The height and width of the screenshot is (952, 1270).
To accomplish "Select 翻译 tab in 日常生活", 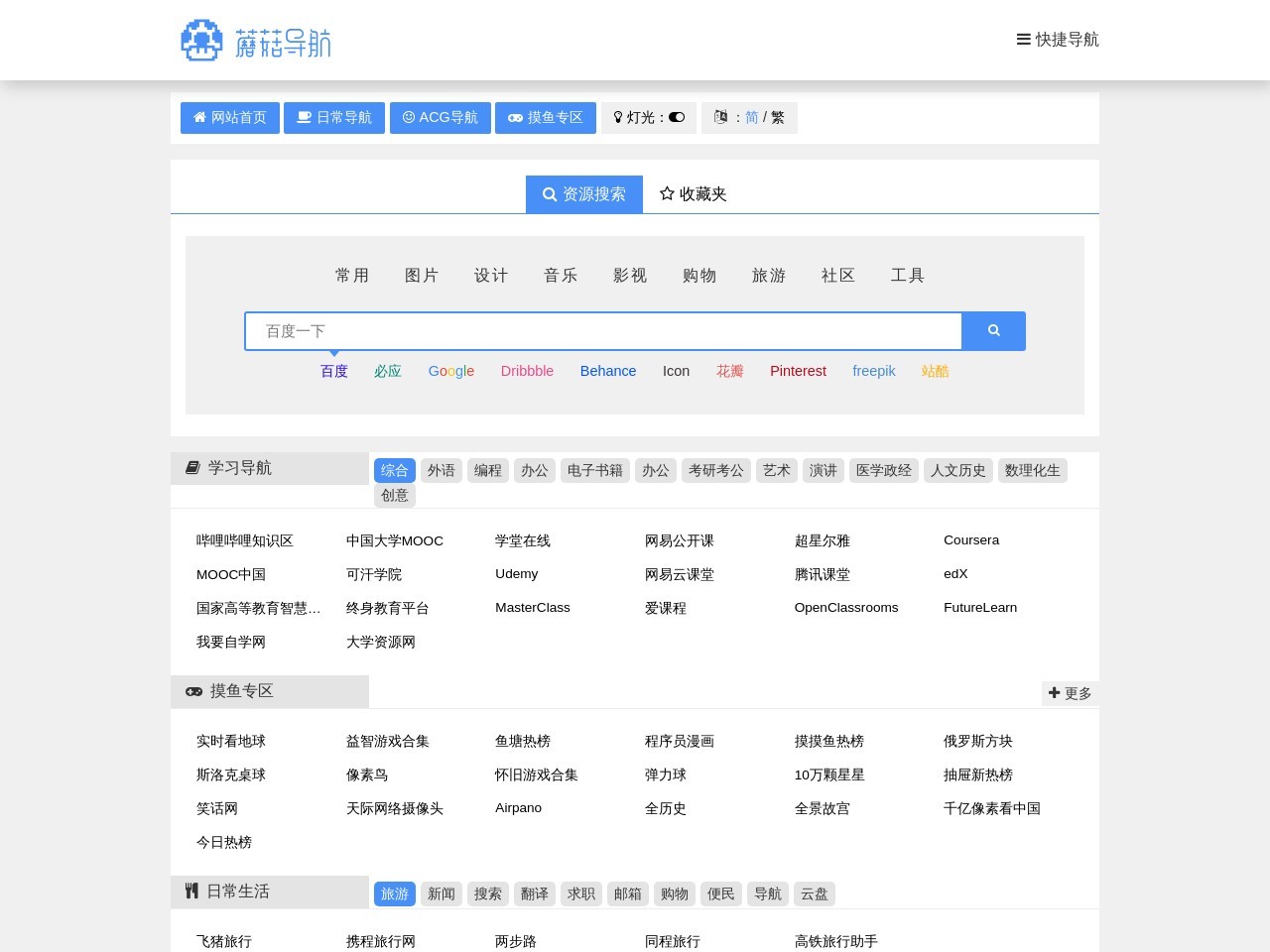I will (535, 893).
